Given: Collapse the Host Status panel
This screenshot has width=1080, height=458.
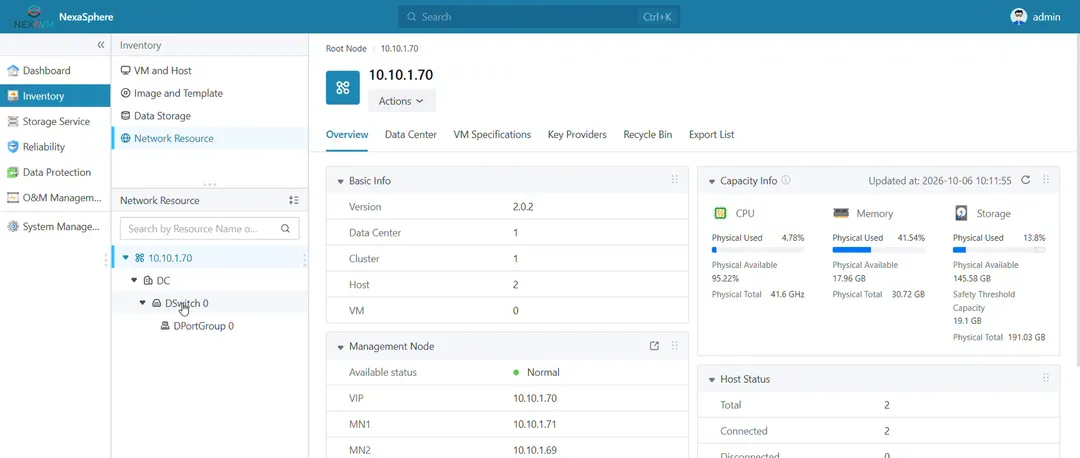Looking at the screenshot, I should click(712, 380).
